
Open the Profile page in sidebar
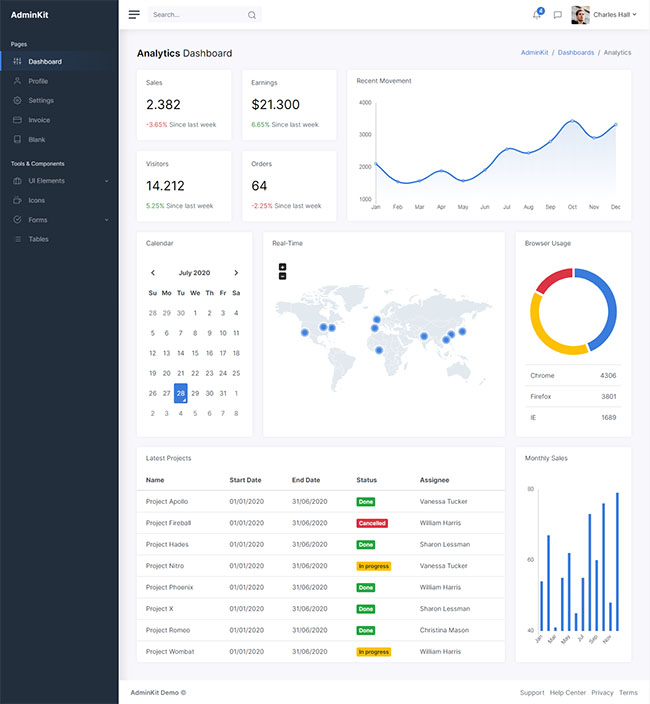tap(38, 81)
